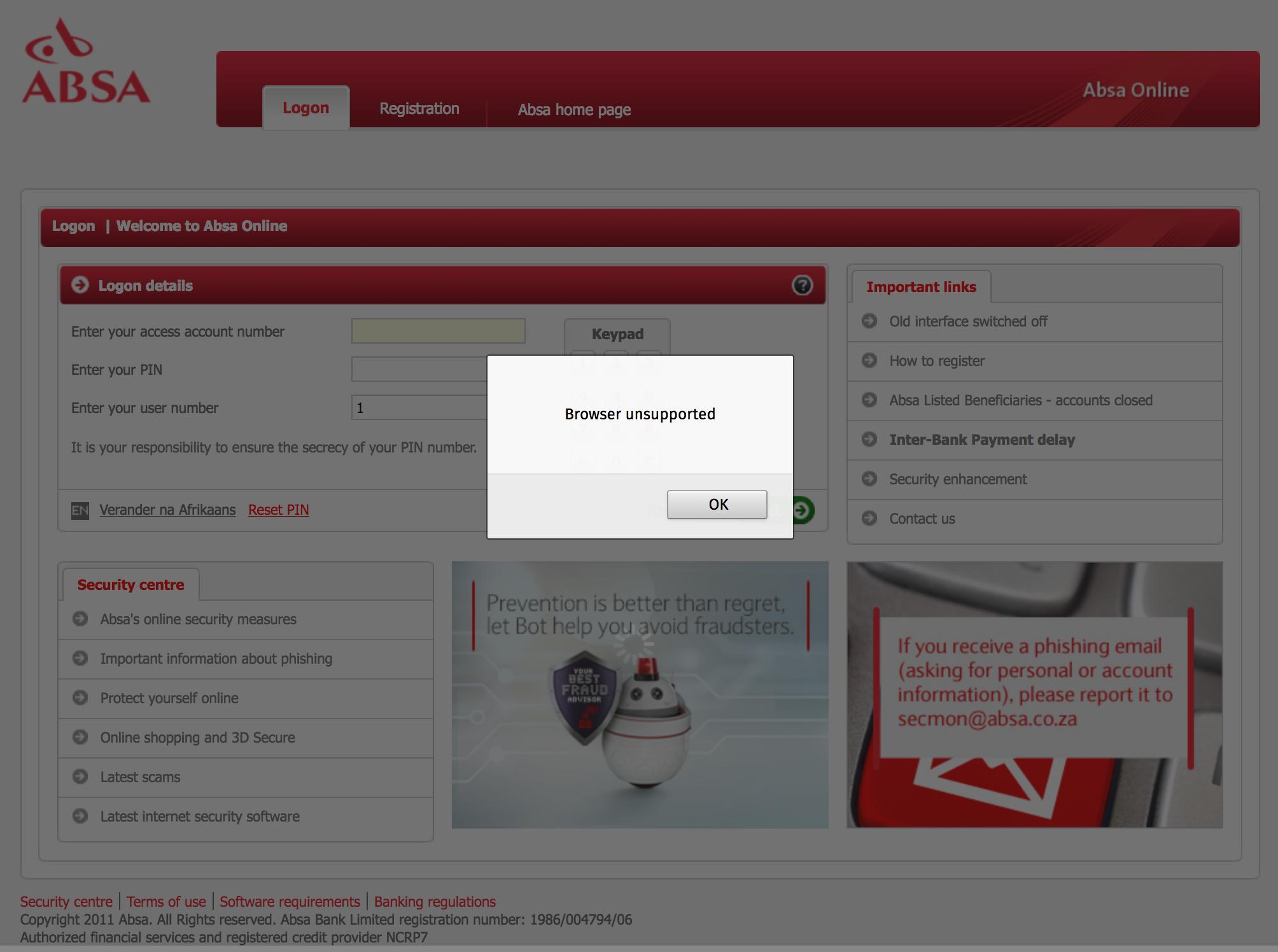Open How to register link
This screenshot has height=952, width=1278.
click(937, 361)
